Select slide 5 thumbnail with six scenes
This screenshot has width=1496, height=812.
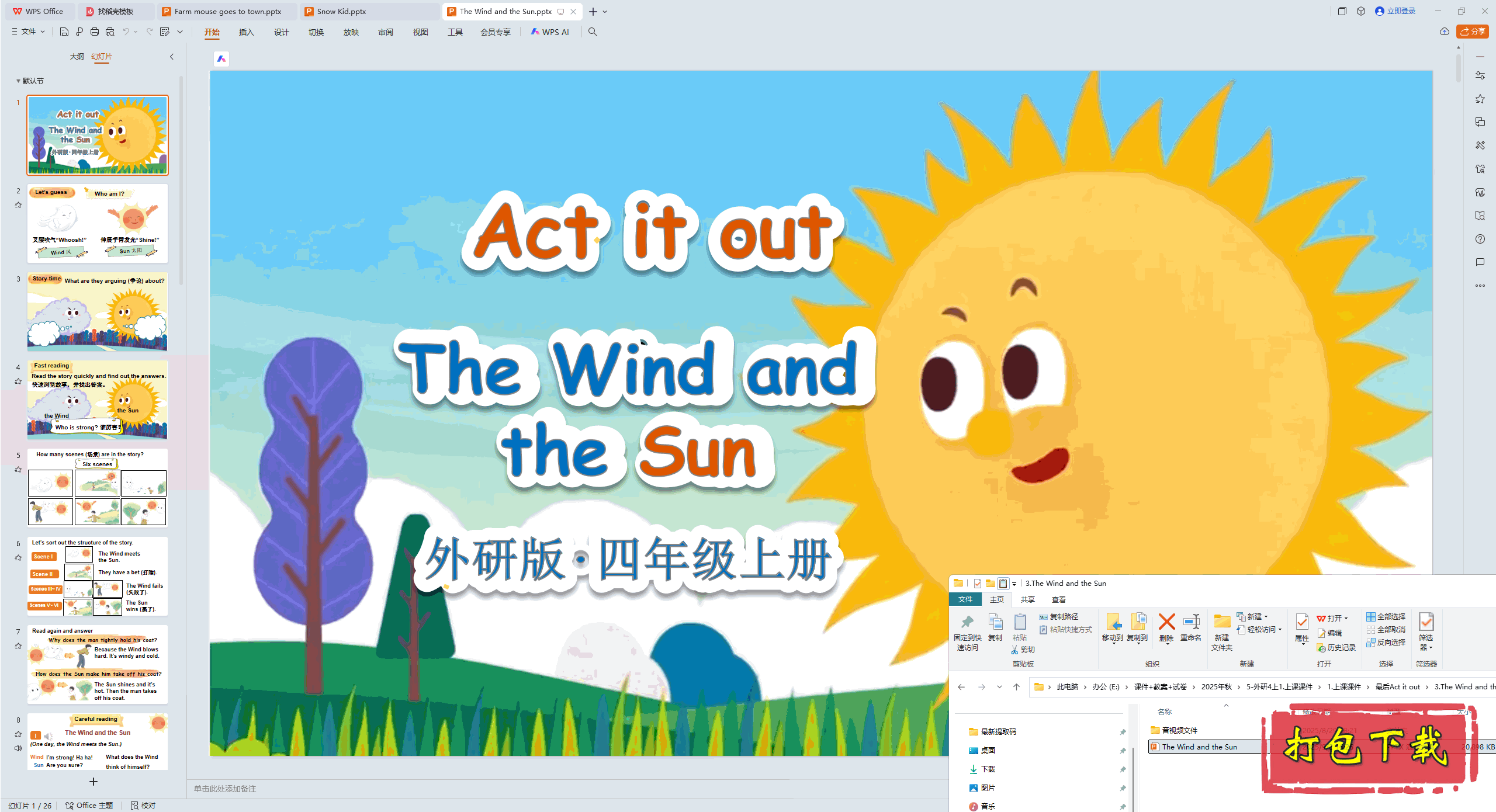tap(98, 488)
